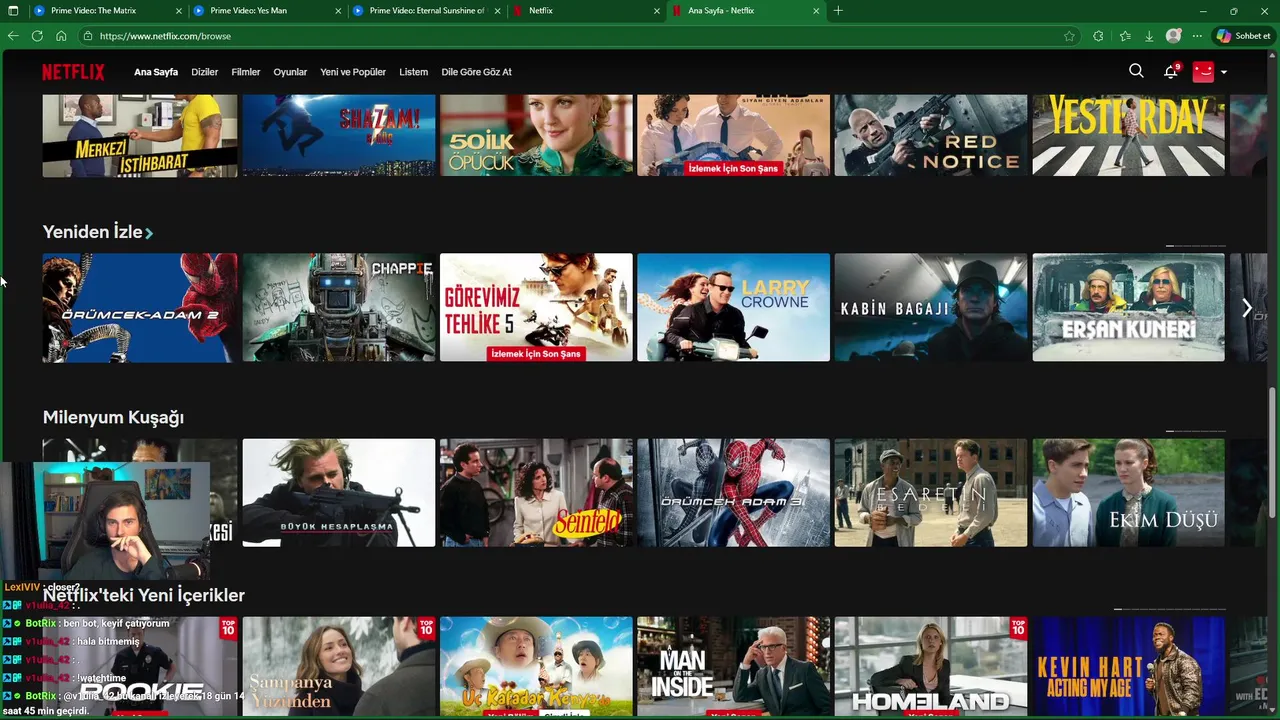Open the Erşan Kuneri thumbnail
1280x720 pixels.
coord(1128,307)
